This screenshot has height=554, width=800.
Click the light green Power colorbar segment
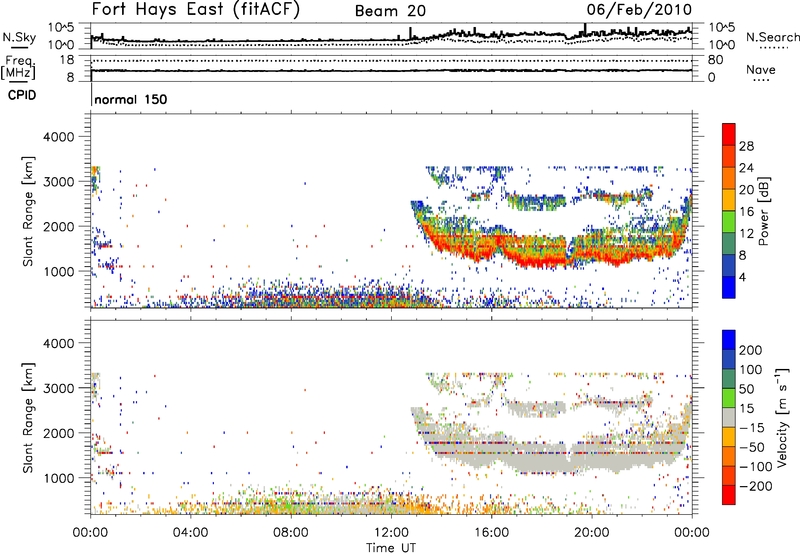tap(729, 222)
